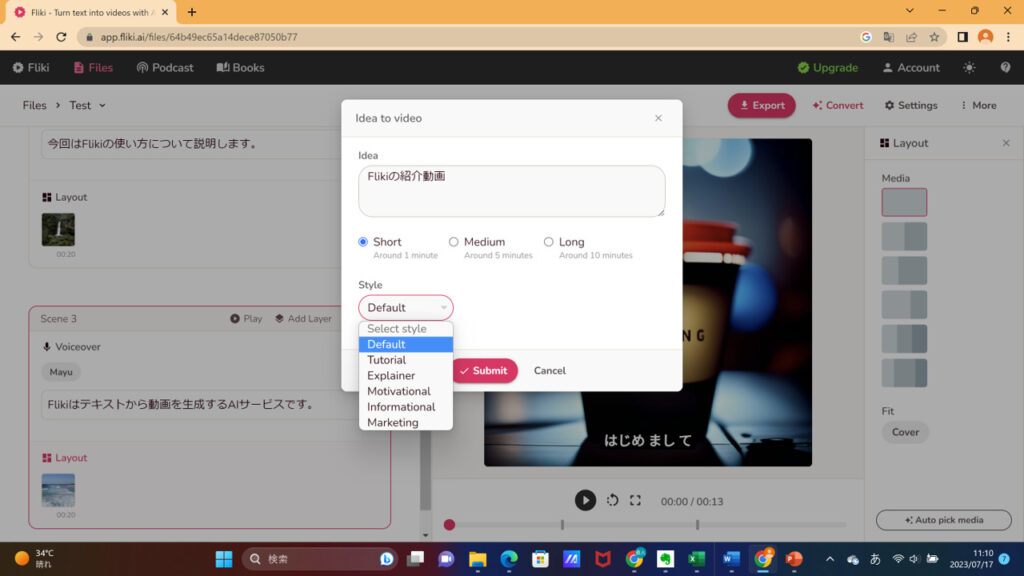The image size is (1024, 576).
Task: Click the Export button
Action: point(761,105)
